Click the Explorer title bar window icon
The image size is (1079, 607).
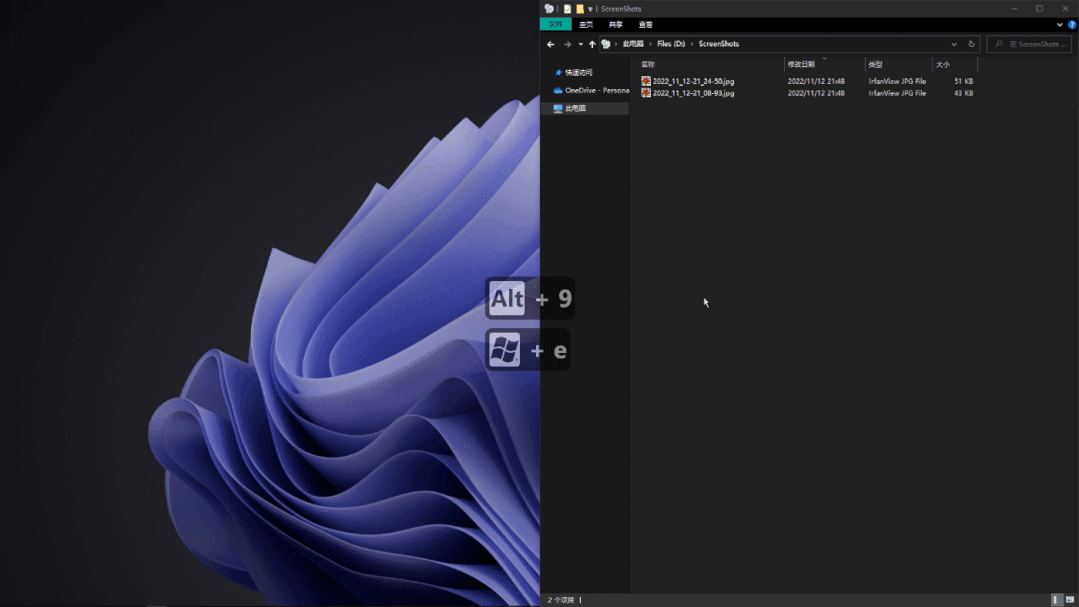pos(548,9)
